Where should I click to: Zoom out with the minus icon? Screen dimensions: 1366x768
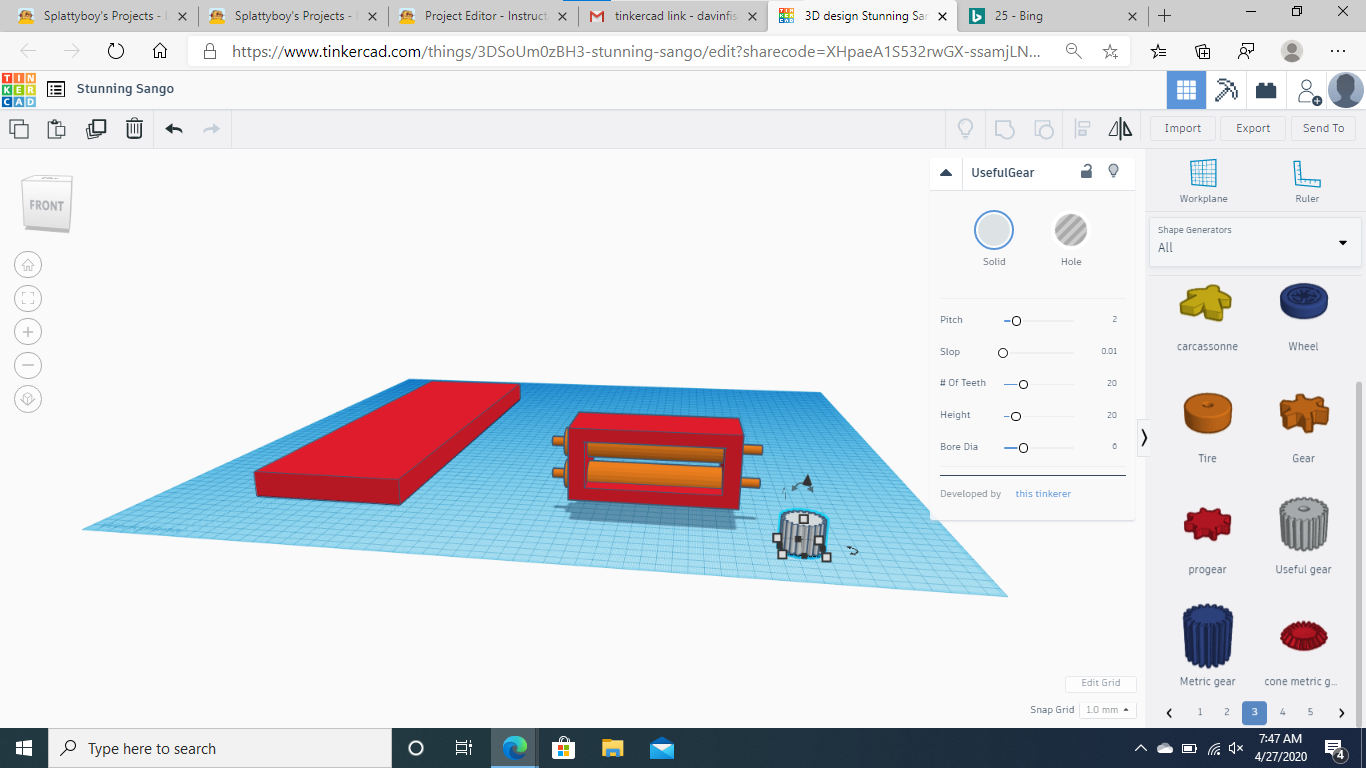pyautogui.click(x=28, y=365)
